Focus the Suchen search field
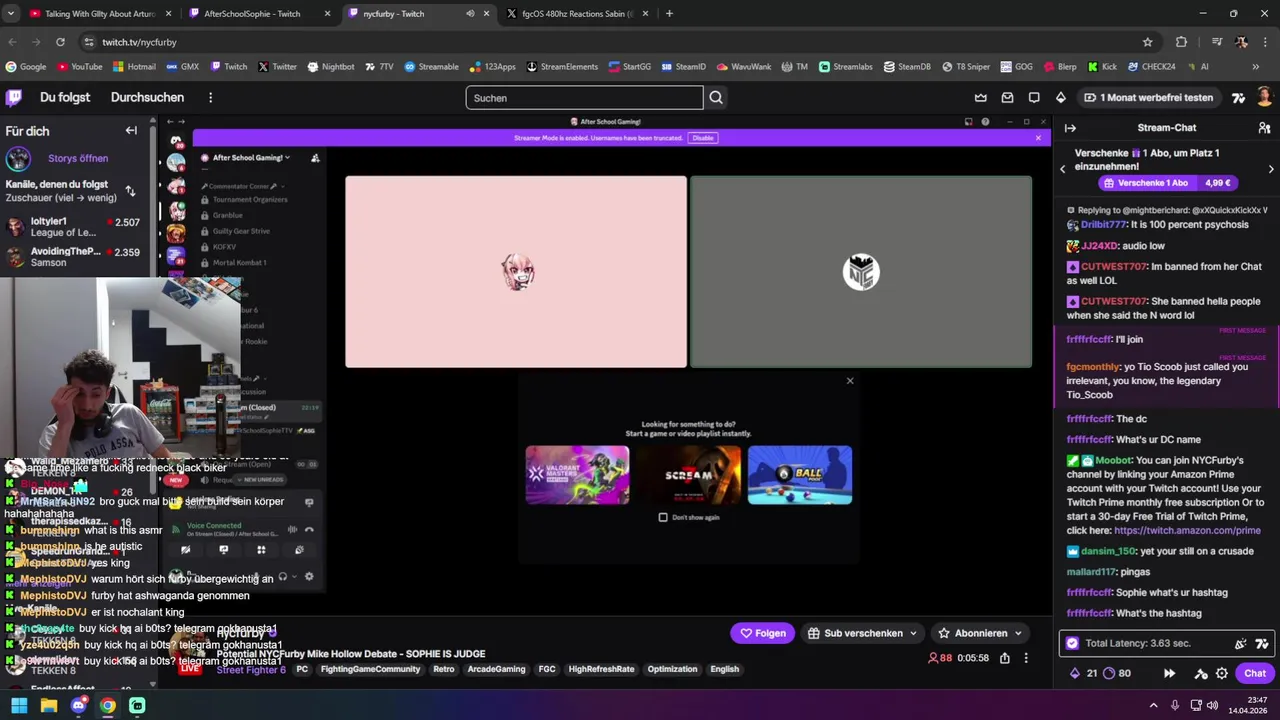The width and height of the screenshot is (1280, 720). [x=584, y=97]
